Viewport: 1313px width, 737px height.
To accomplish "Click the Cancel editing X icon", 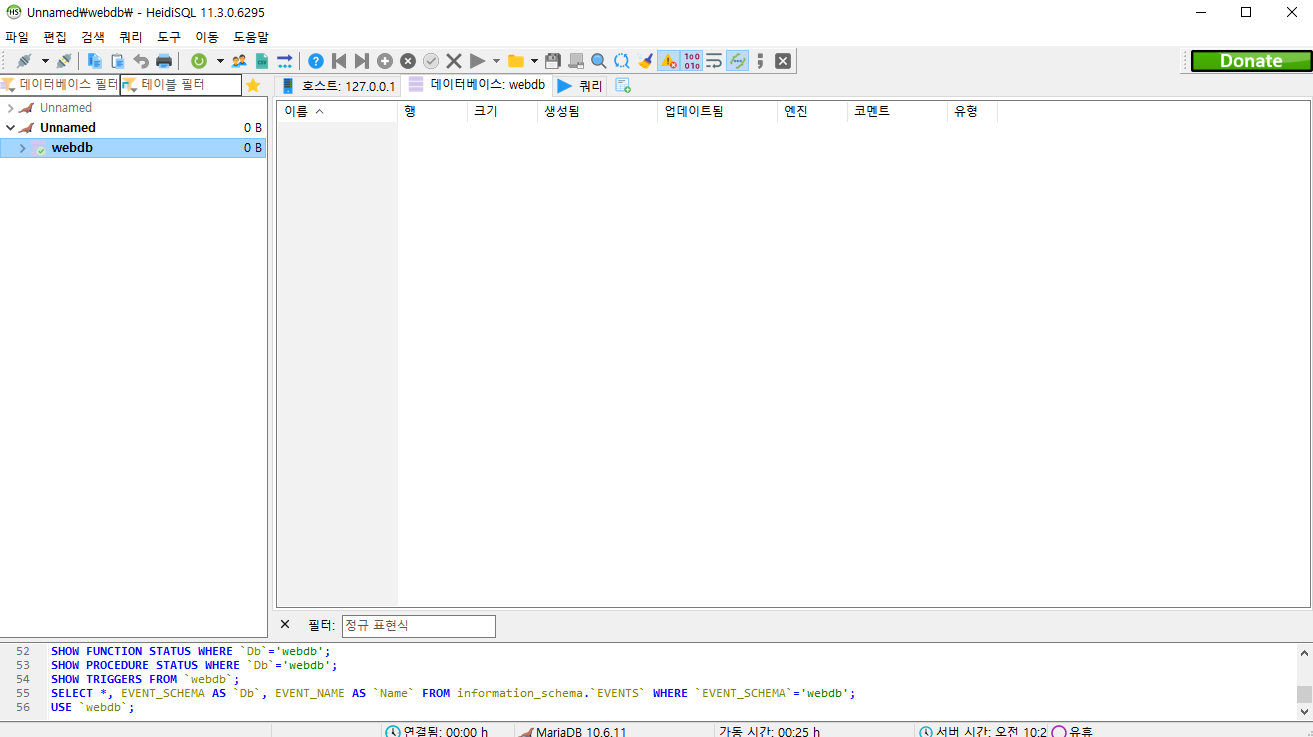I will tap(454, 61).
